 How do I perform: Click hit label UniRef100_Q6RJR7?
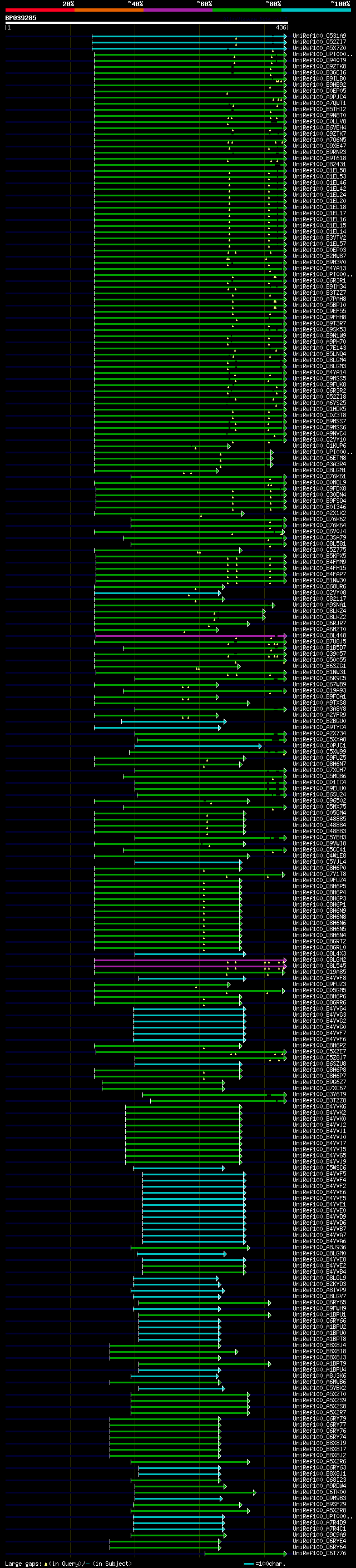click(319, 623)
